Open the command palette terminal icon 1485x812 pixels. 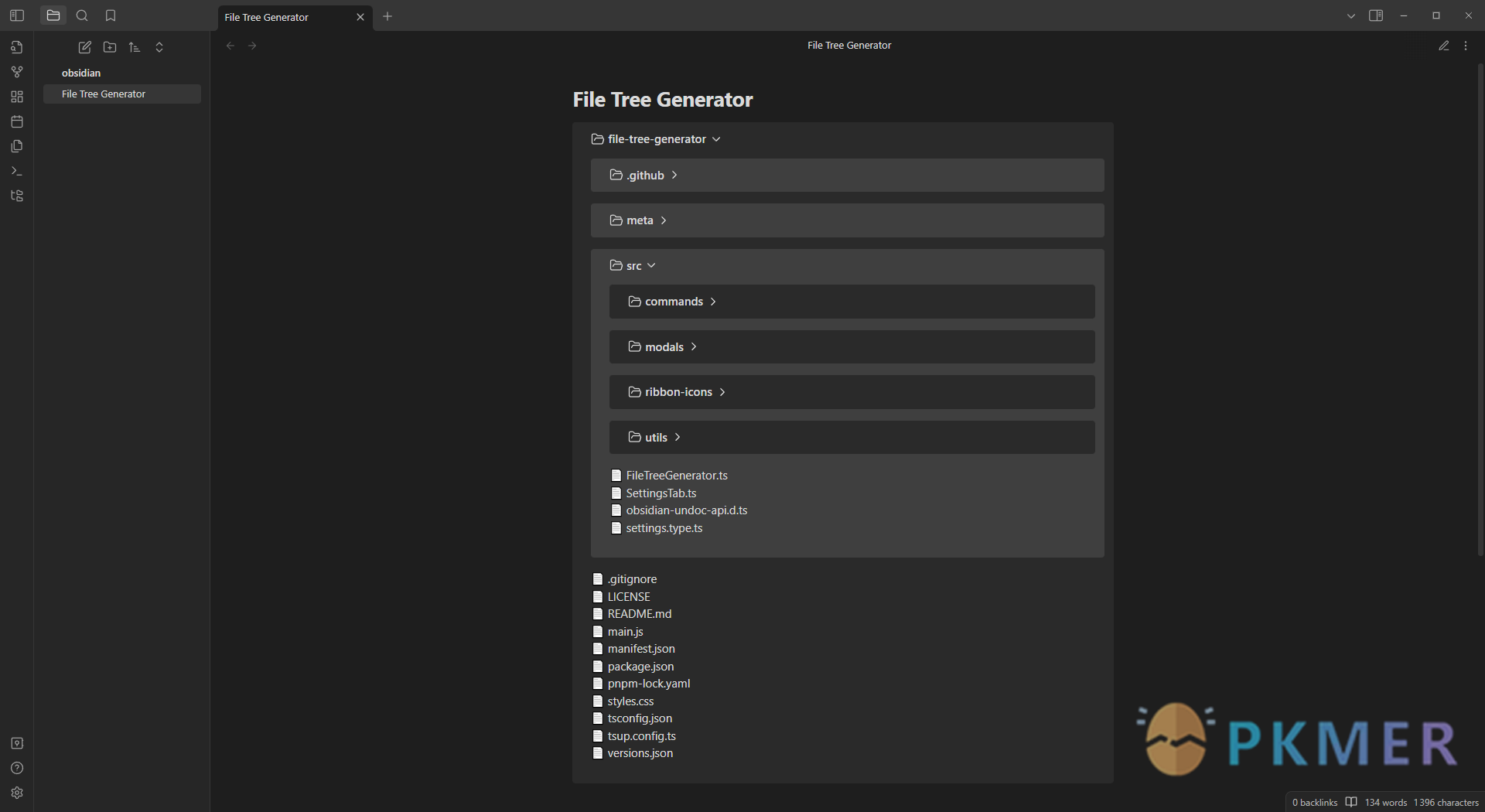point(17,171)
